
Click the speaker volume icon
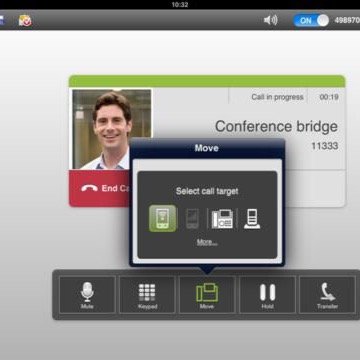coord(270,20)
